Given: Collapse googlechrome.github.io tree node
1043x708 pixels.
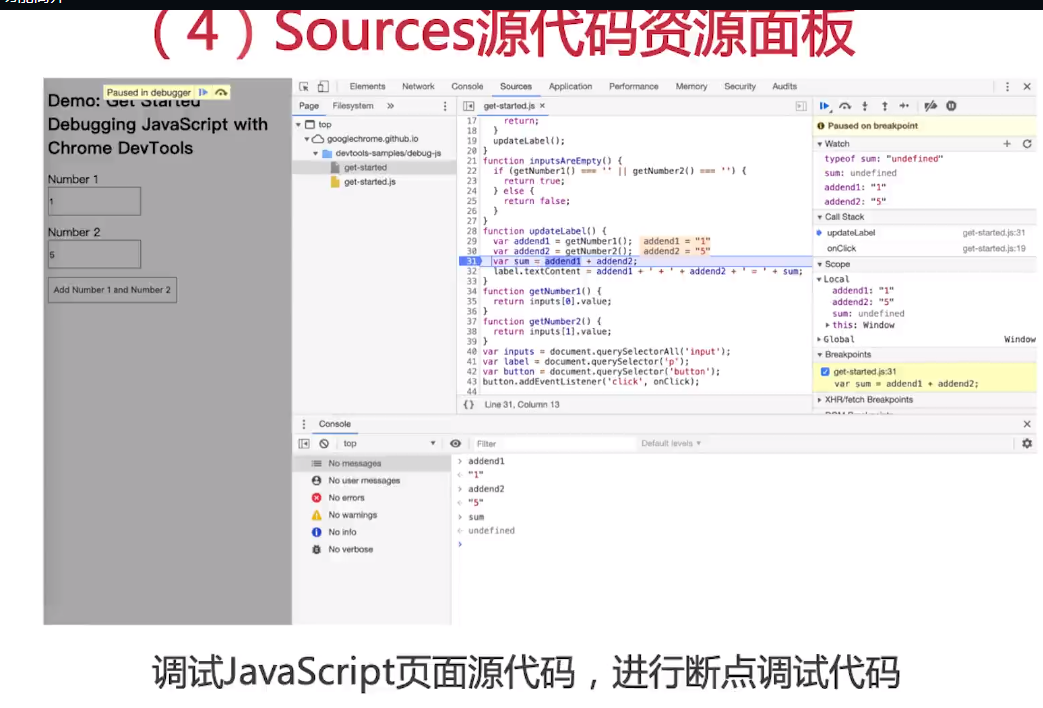Looking at the screenshot, I should tap(307, 139).
